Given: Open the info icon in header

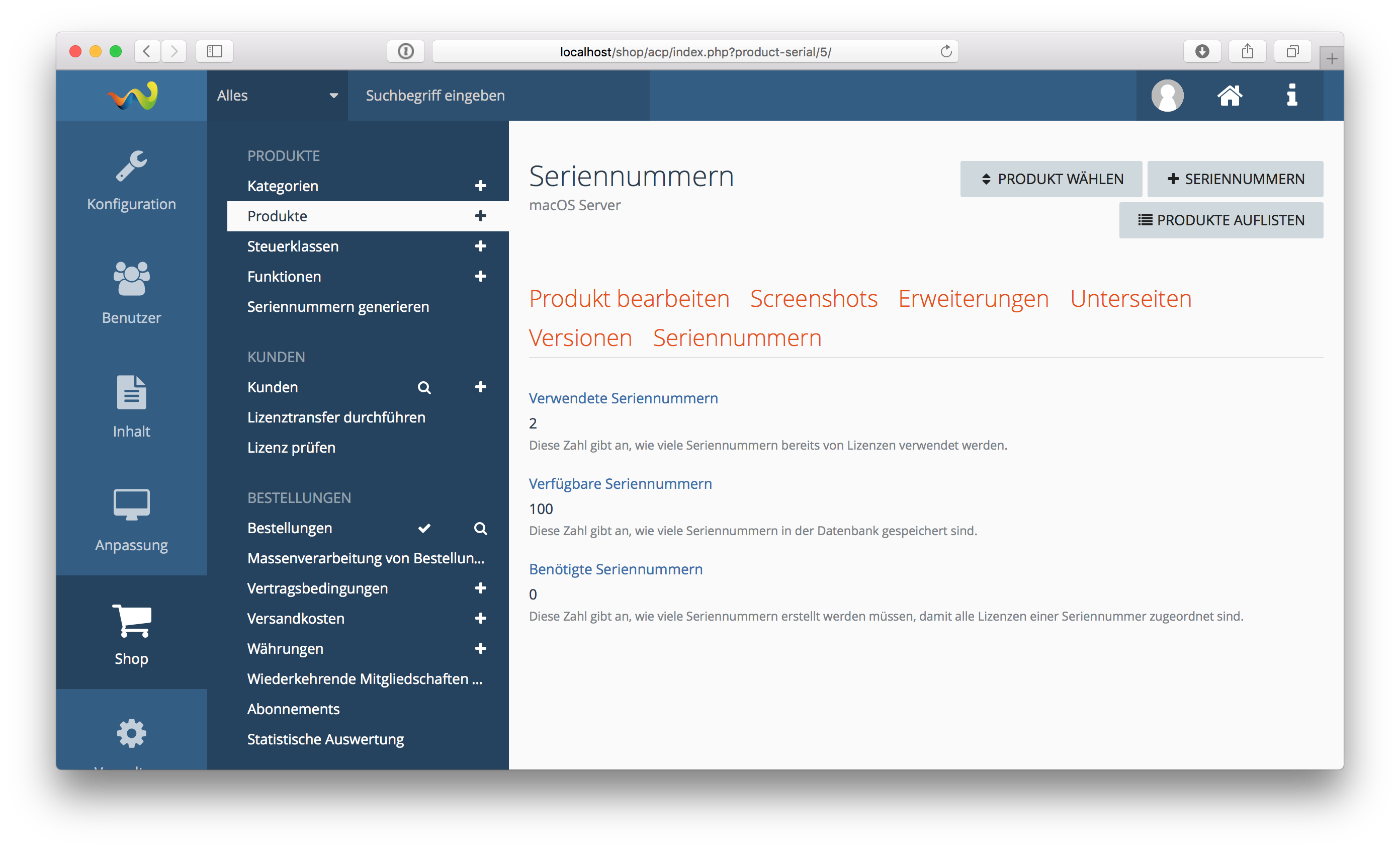Looking at the screenshot, I should click(x=1292, y=96).
